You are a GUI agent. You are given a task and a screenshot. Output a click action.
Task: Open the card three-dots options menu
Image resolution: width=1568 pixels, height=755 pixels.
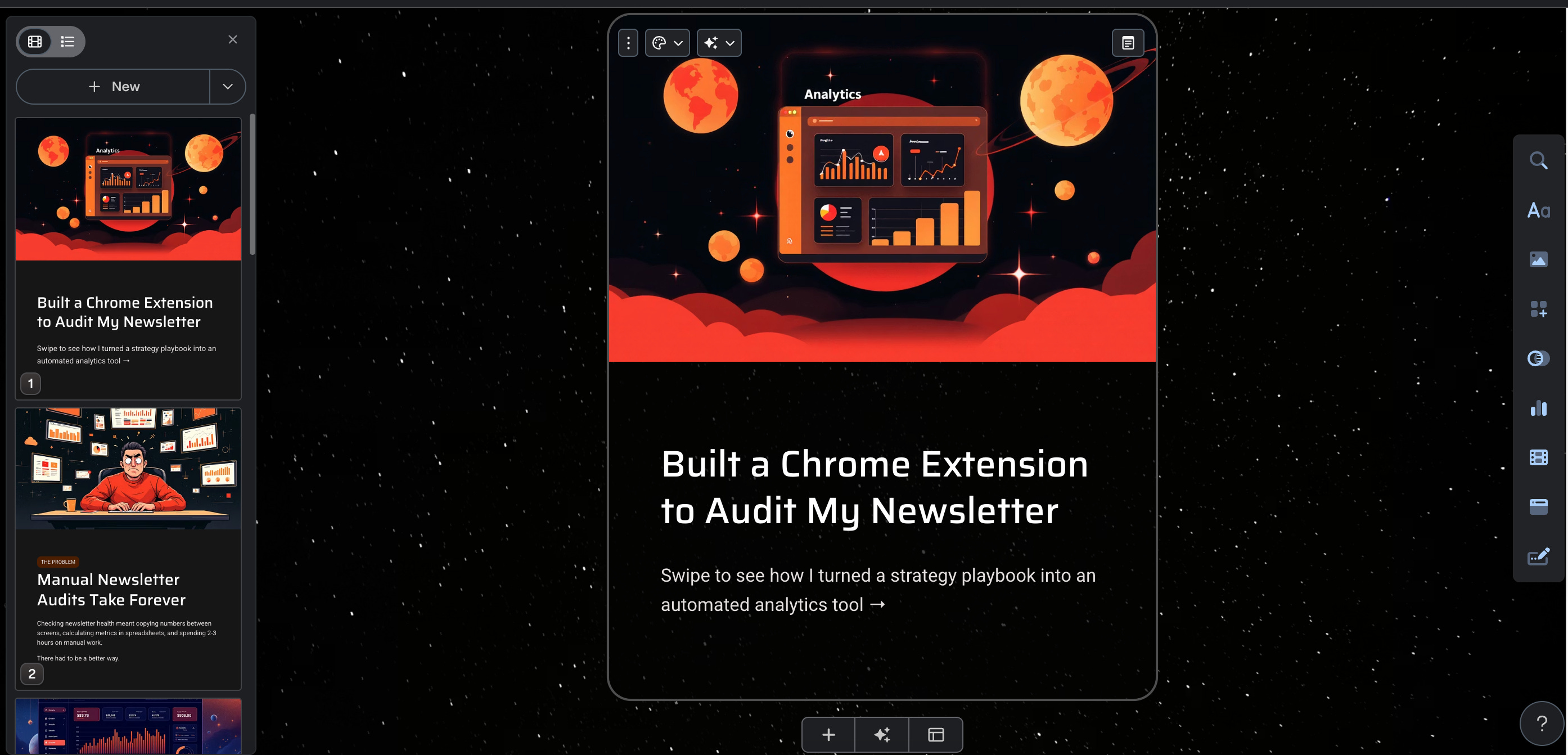(x=628, y=43)
